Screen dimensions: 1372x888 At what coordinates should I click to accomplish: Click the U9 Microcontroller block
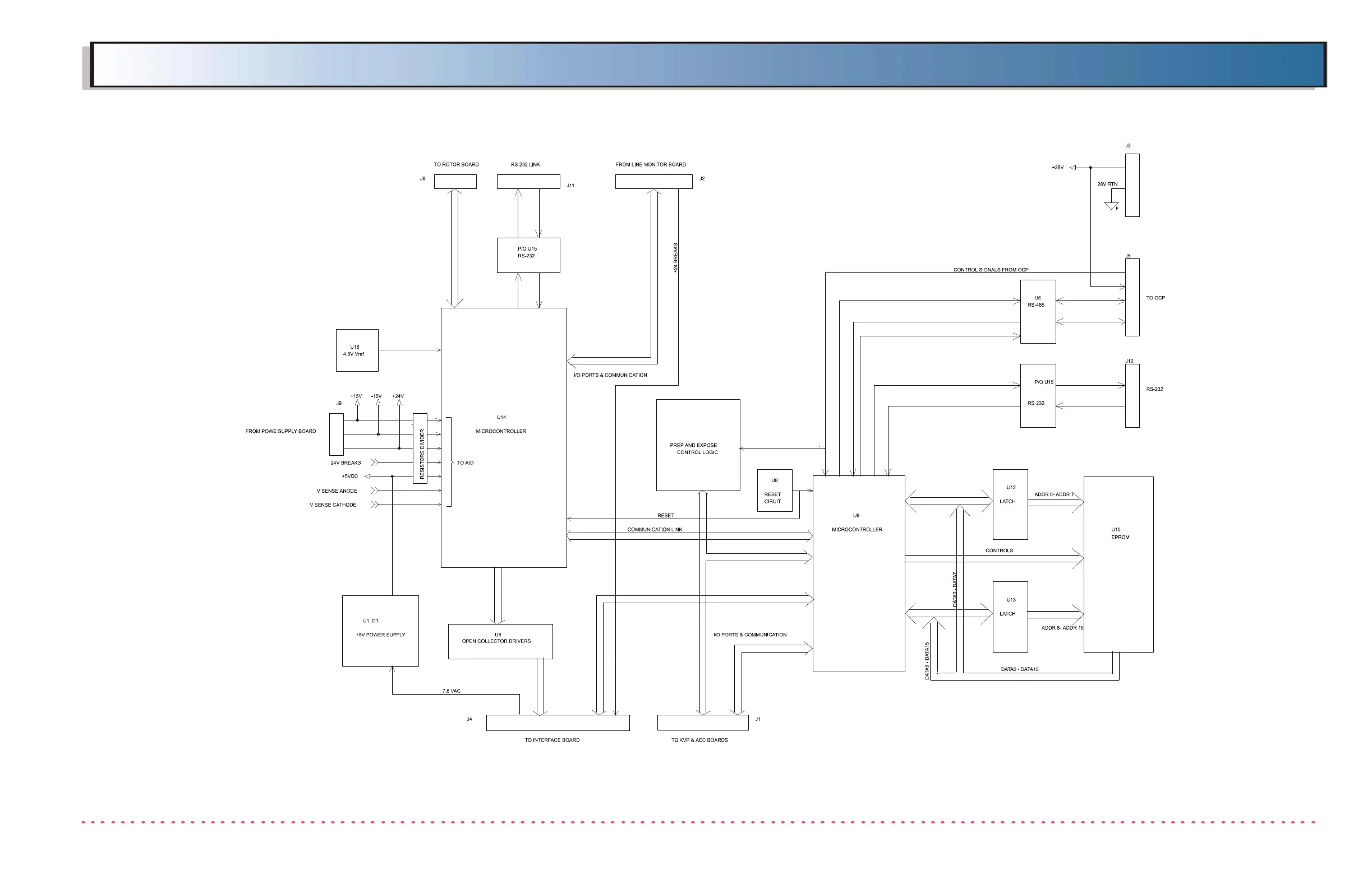858,573
